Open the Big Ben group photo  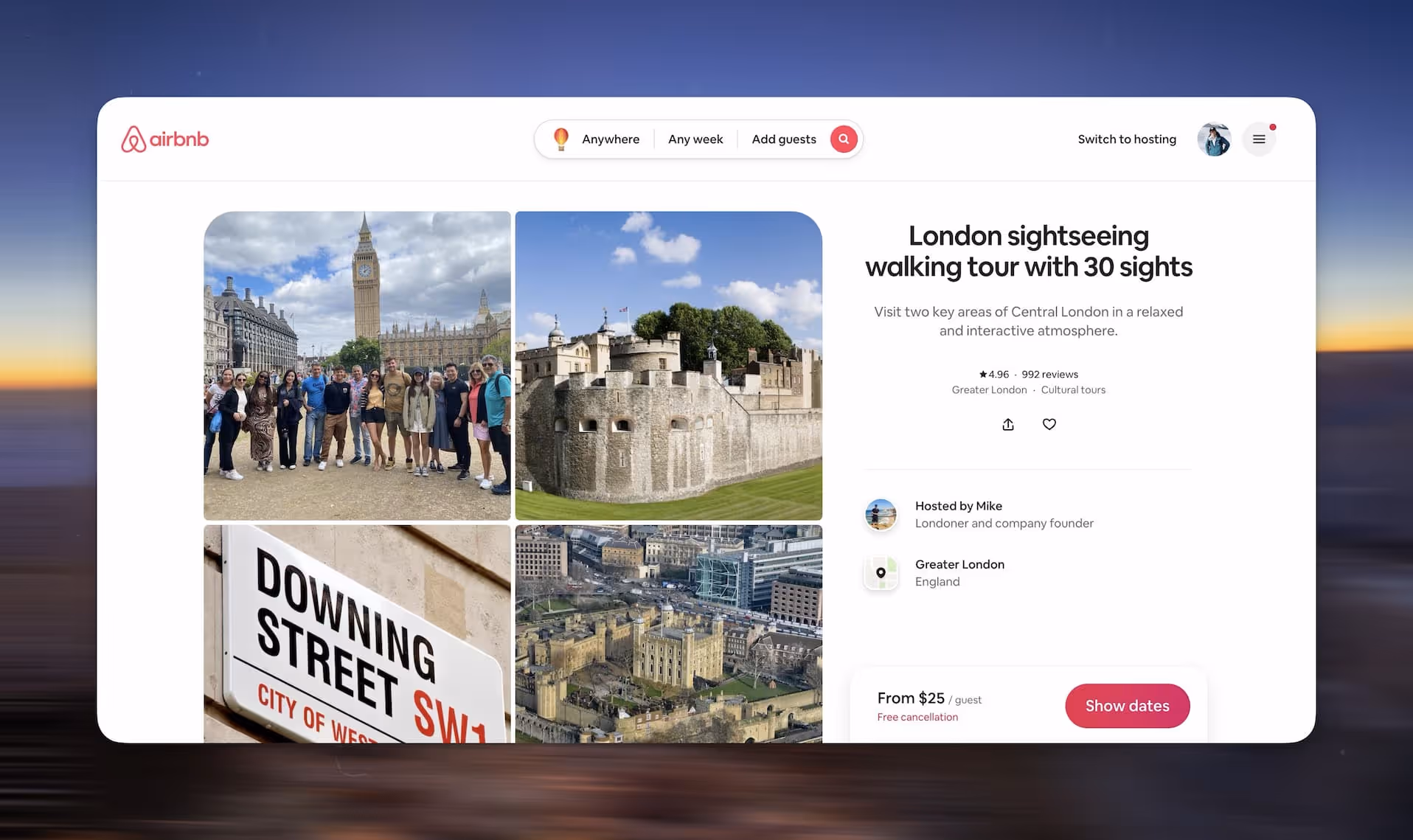(x=357, y=366)
